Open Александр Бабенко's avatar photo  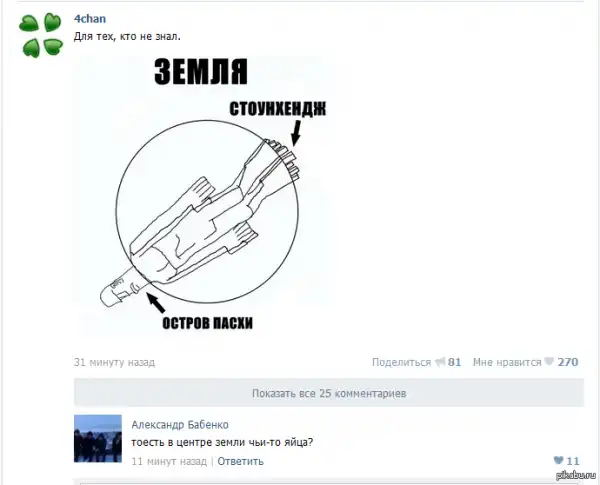coord(98,439)
